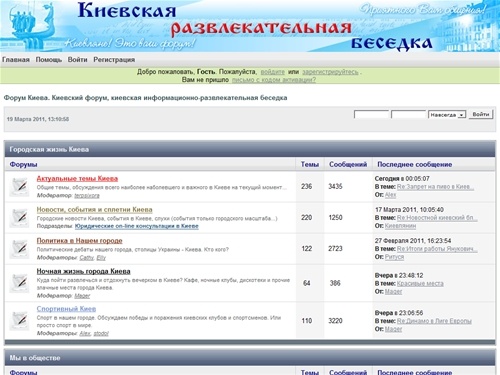Focus the username login field
This screenshot has width=500, height=375.
coord(371,114)
